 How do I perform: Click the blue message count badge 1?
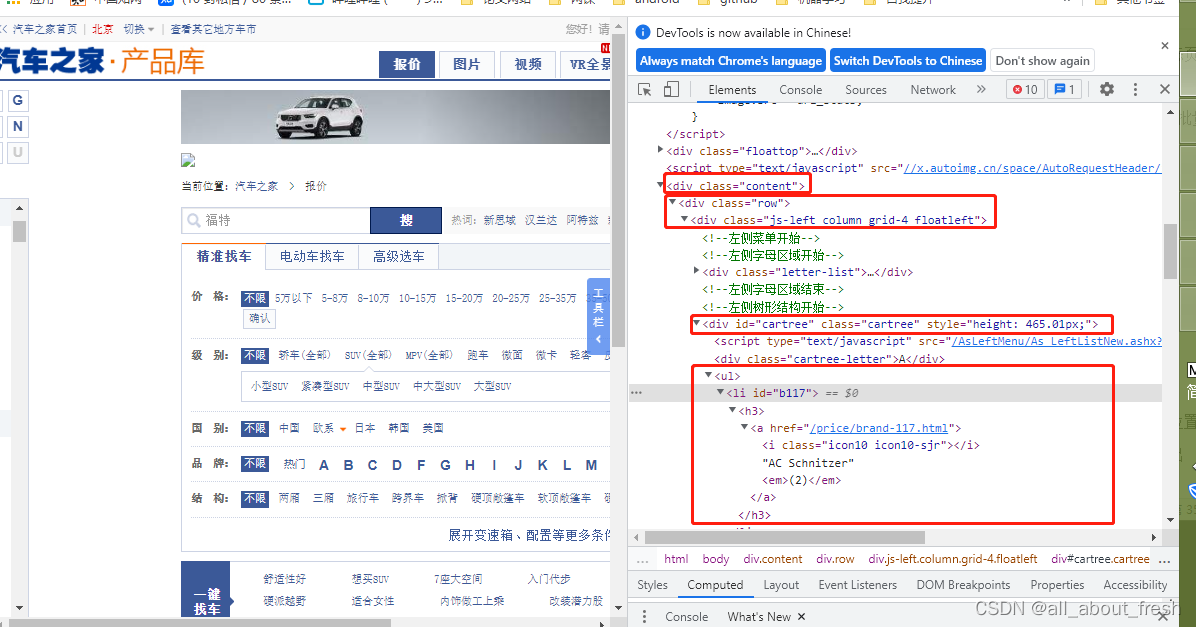coord(1064,89)
